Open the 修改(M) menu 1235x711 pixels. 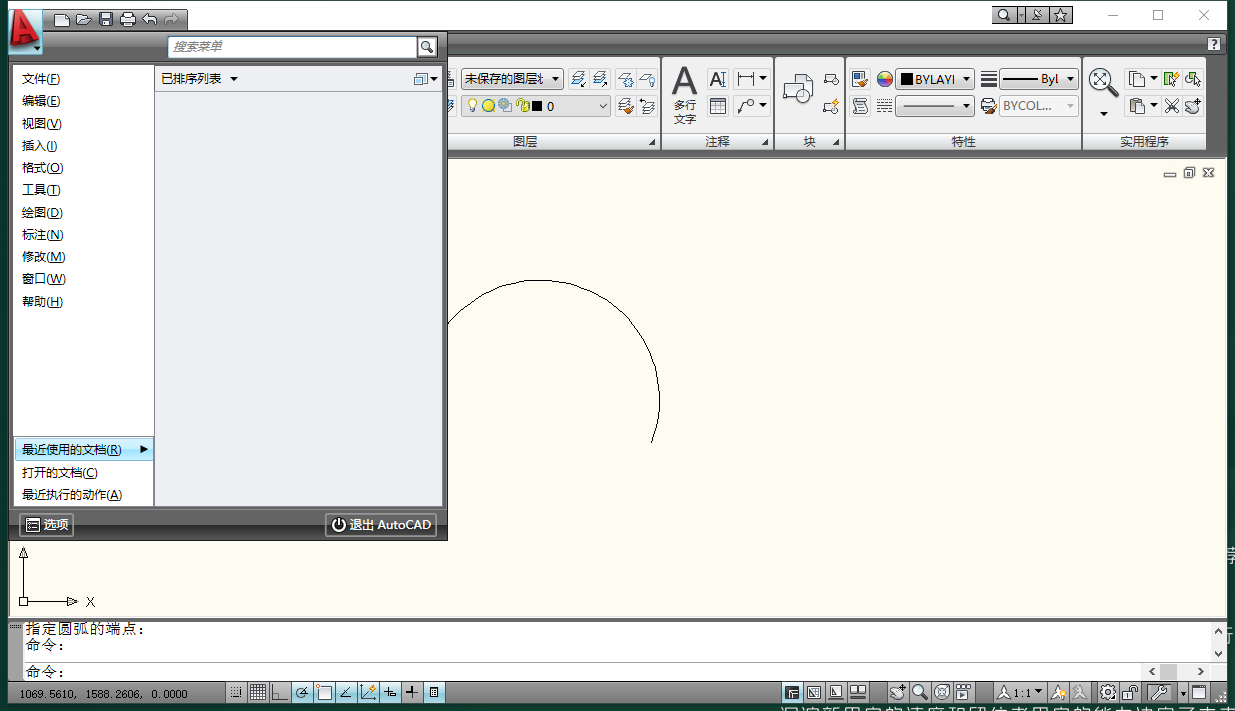click(43, 257)
